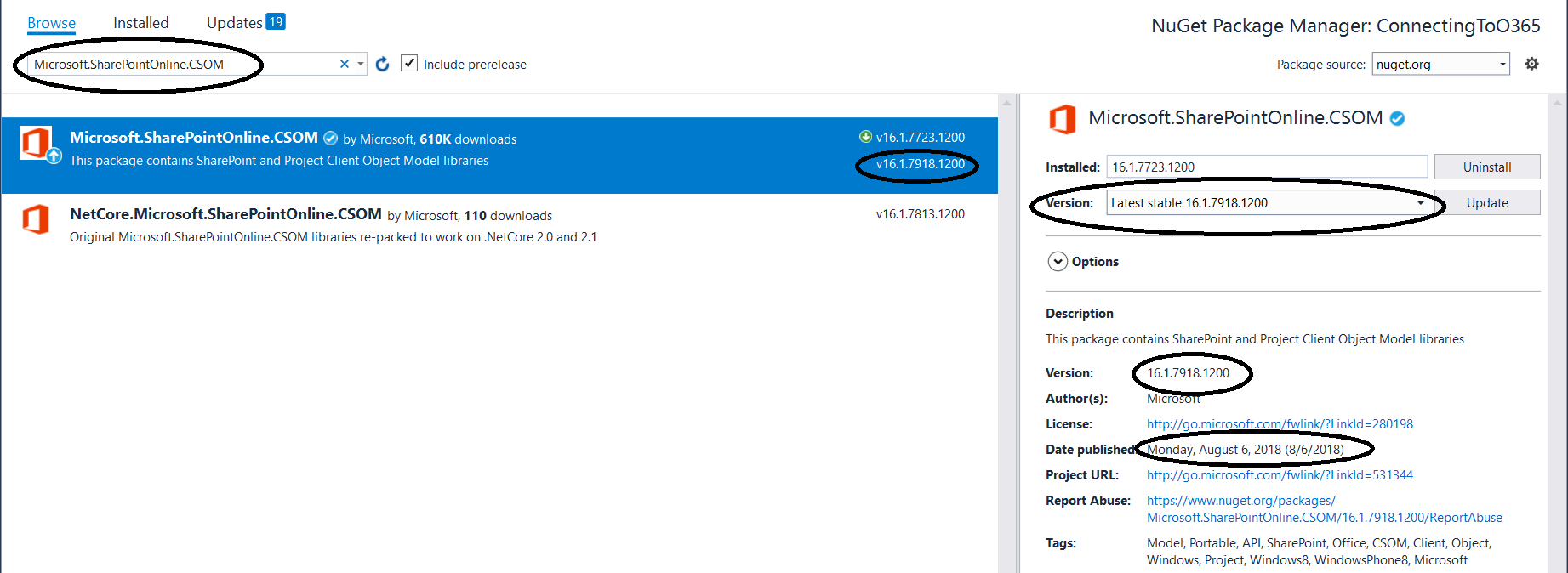Click the green installed-version arrow icon
The width and height of the screenshot is (1568, 573).
click(865, 137)
